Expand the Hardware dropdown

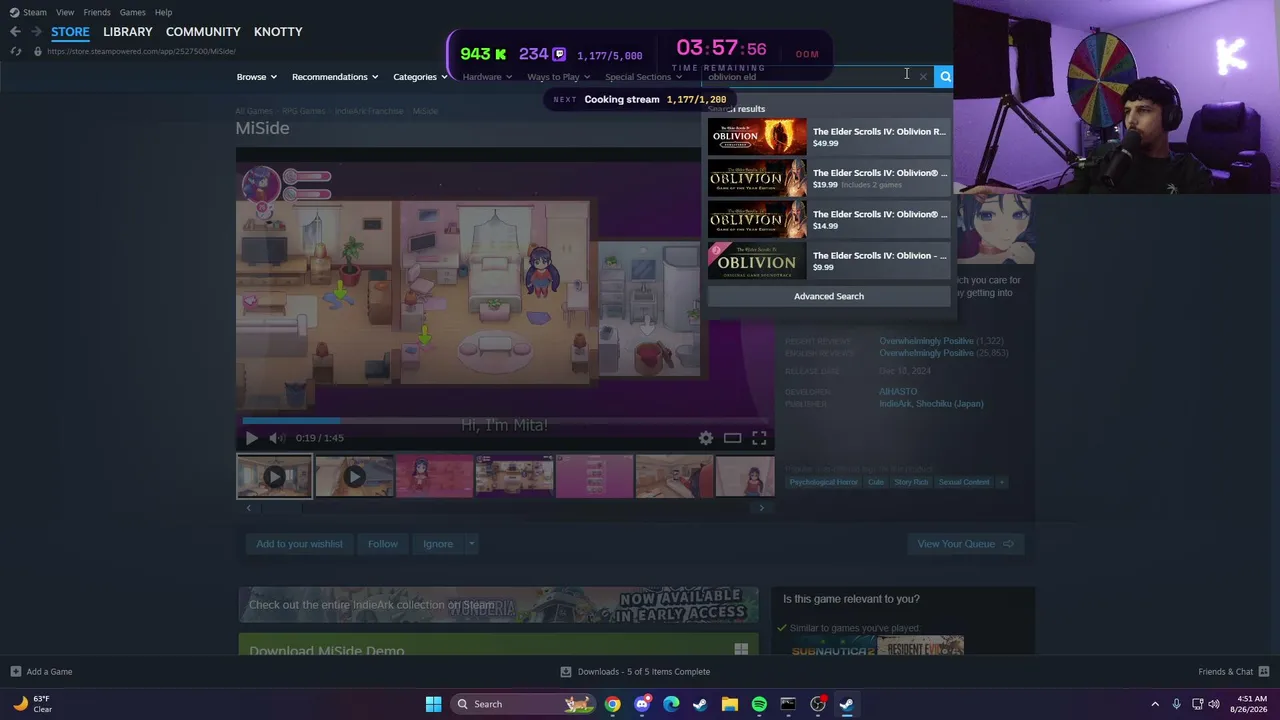[487, 77]
